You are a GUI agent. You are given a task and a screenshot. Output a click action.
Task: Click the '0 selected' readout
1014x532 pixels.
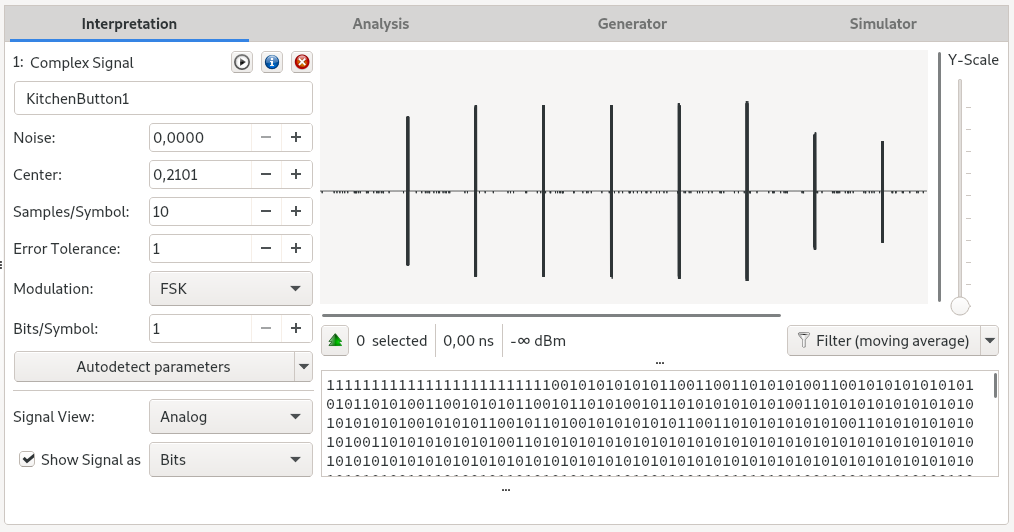[391, 341]
